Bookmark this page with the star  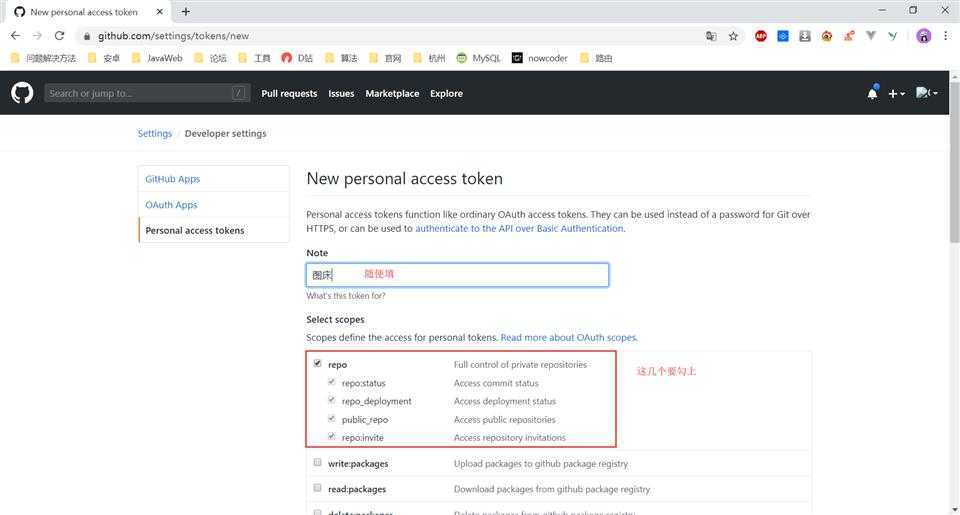(x=733, y=36)
